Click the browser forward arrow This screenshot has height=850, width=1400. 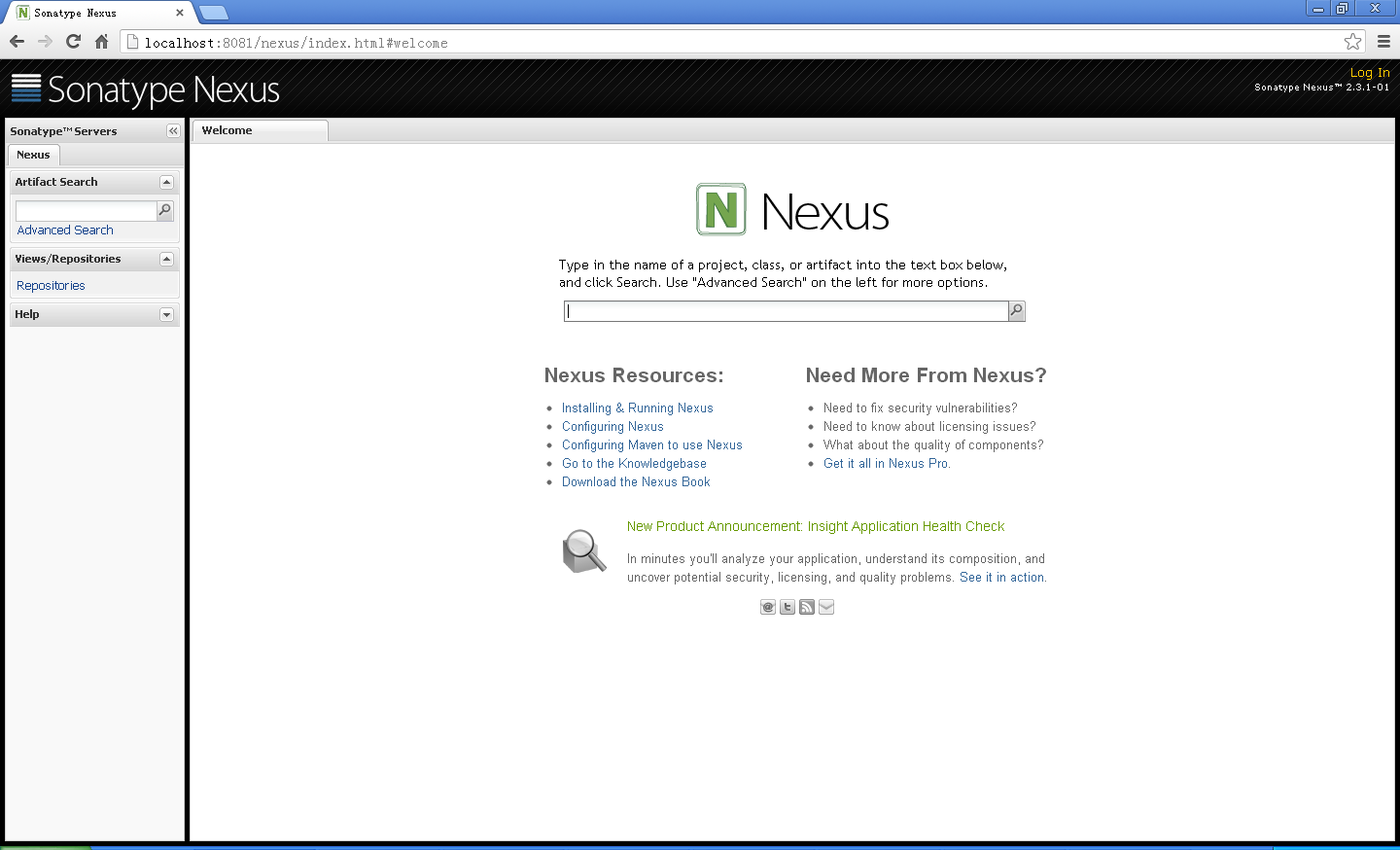coord(45,42)
